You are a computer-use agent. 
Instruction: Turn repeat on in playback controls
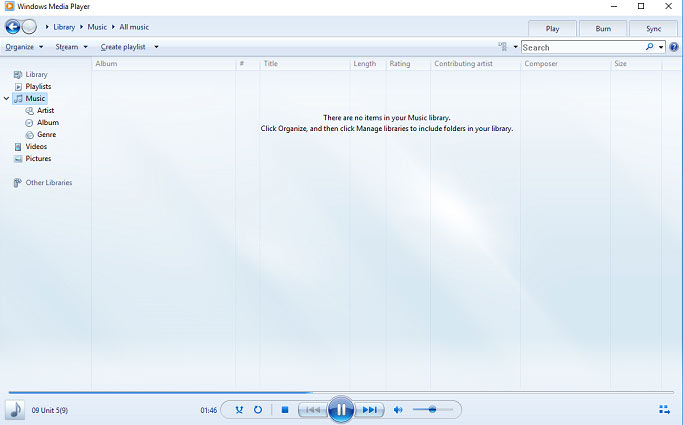pos(258,410)
